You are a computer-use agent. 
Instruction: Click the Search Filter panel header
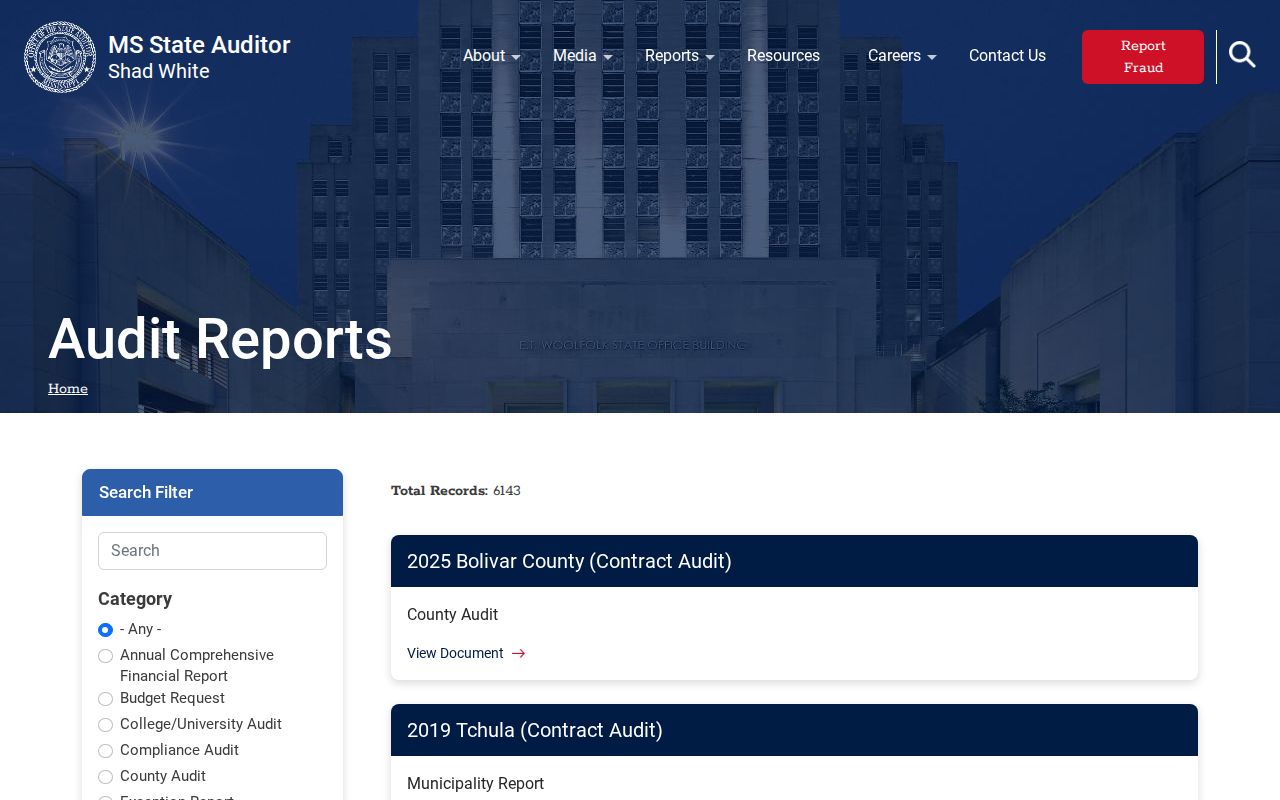[x=212, y=492]
